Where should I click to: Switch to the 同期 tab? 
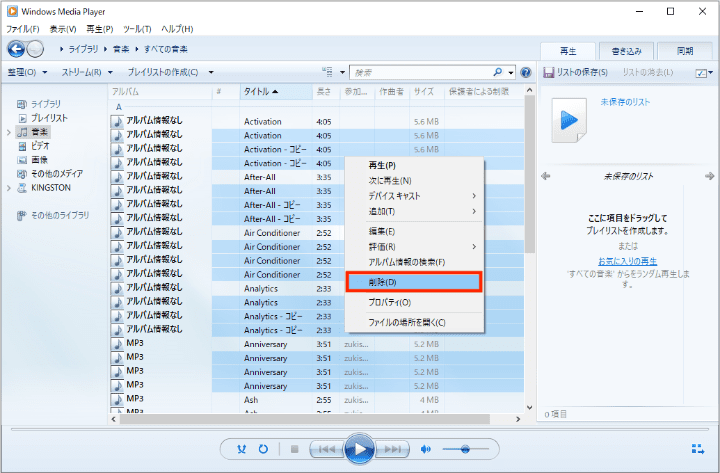pyautogui.click(x=685, y=51)
